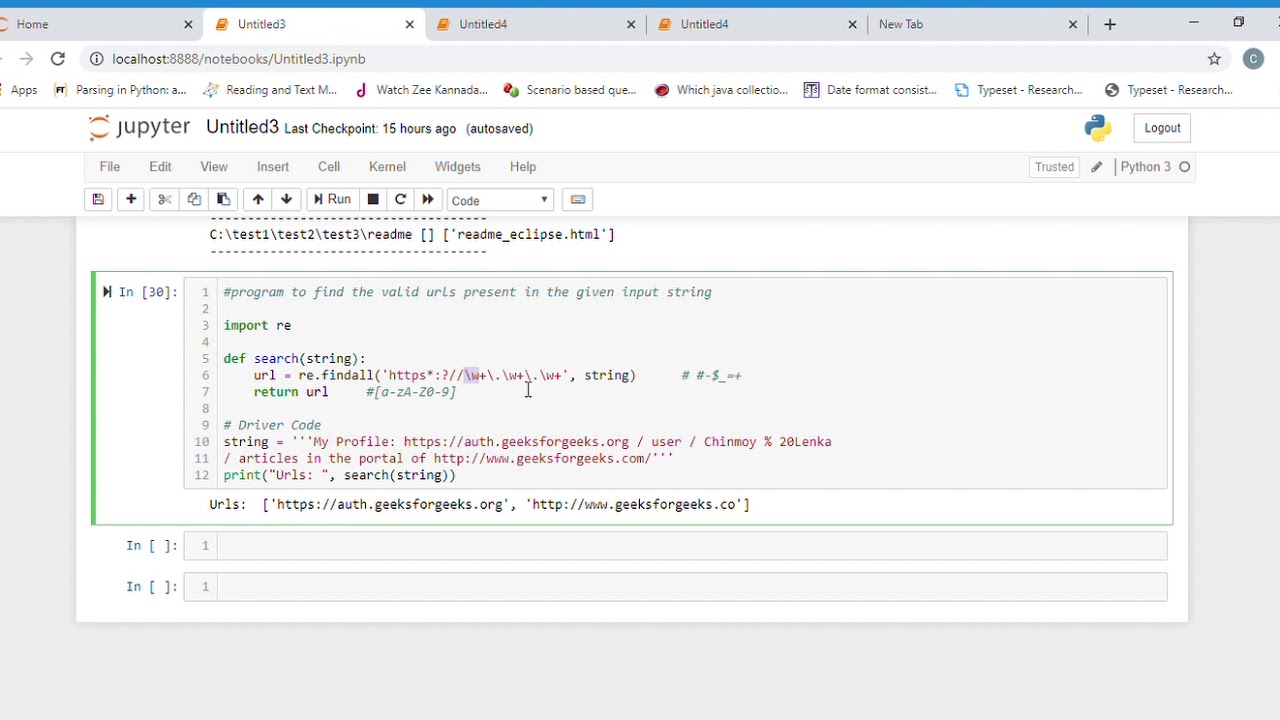The width and height of the screenshot is (1280, 720).
Task: Open 'Scenario based que...' bookmark
Action: pyautogui.click(x=570, y=90)
